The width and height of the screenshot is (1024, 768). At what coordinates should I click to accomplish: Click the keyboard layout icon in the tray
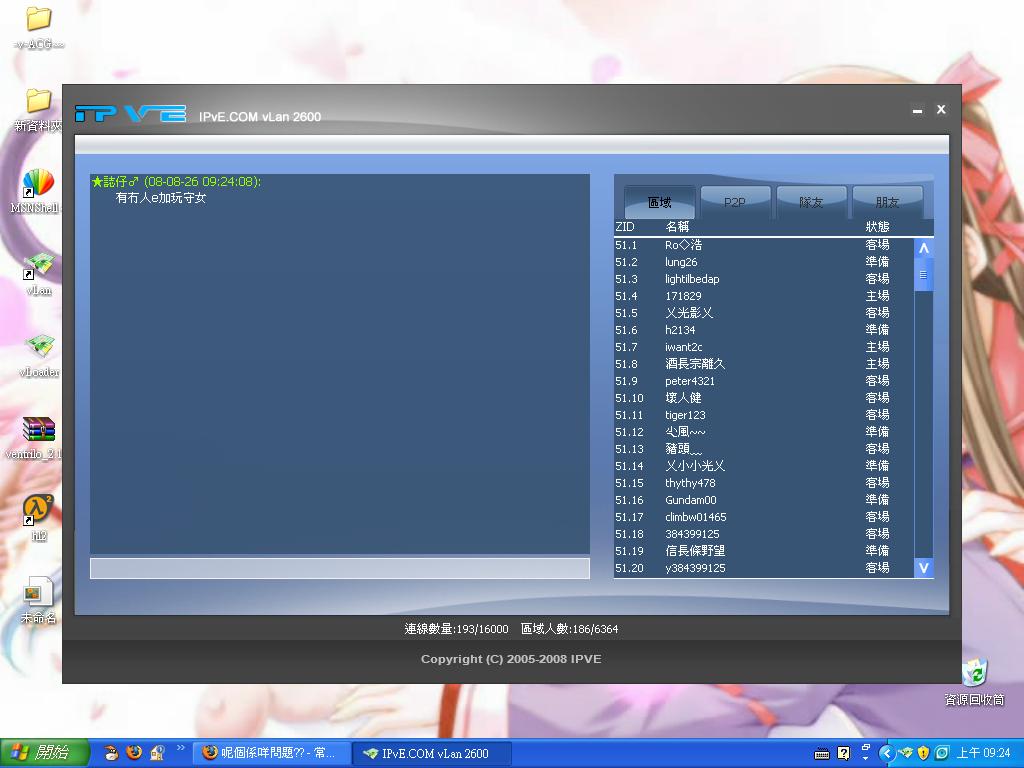(822, 753)
